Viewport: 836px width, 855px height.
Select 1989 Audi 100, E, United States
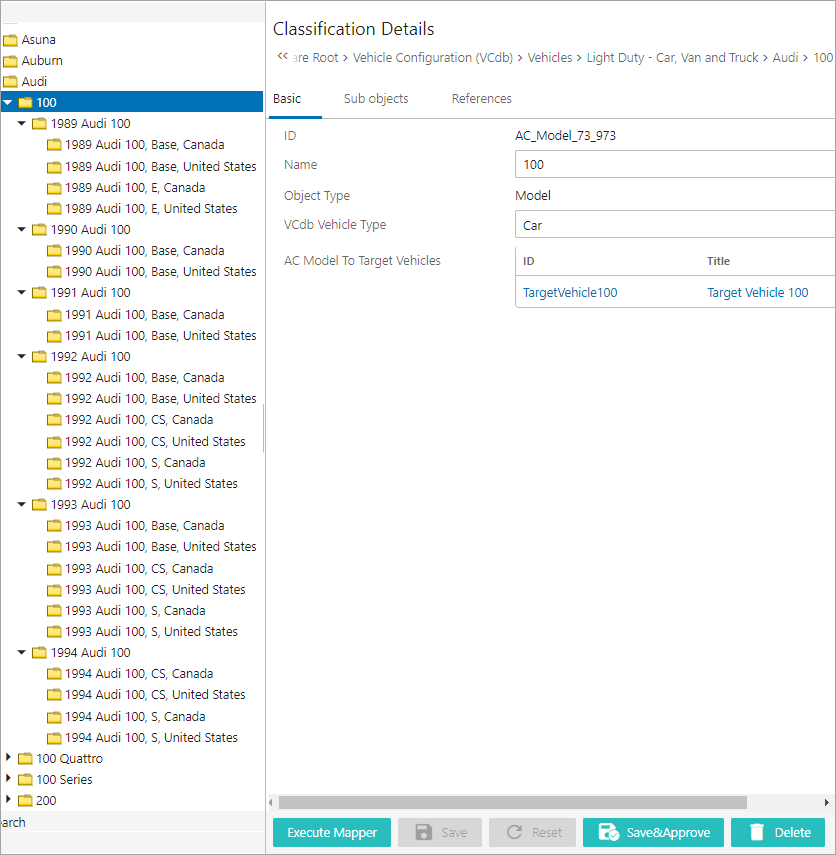[151, 209]
